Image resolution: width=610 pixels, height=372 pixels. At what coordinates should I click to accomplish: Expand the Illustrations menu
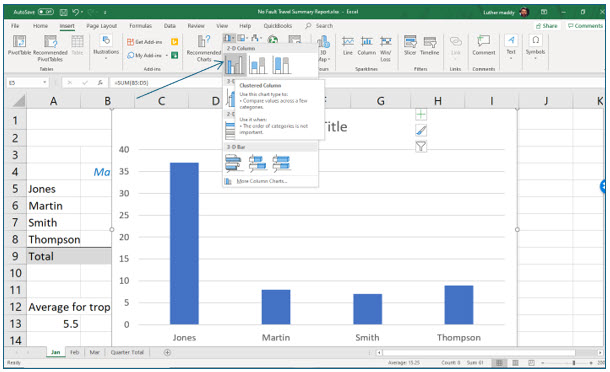(x=106, y=46)
